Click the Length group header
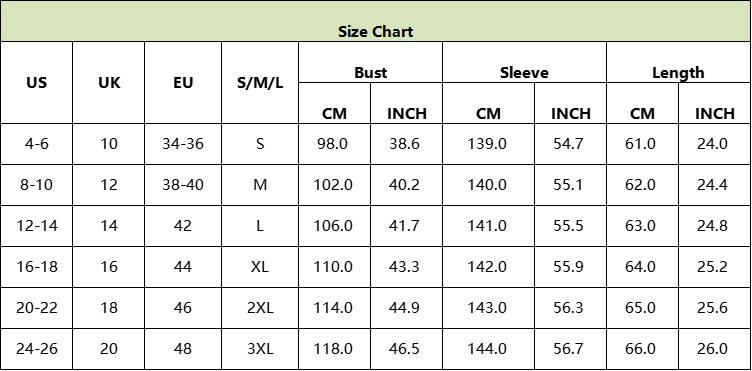752x371 pixels. [x=679, y=62]
